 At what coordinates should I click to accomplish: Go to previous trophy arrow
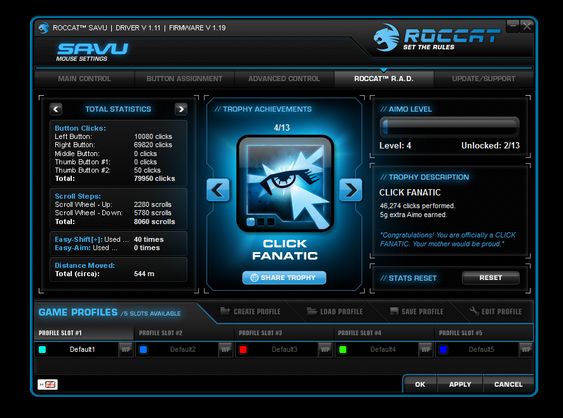(x=218, y=190)
